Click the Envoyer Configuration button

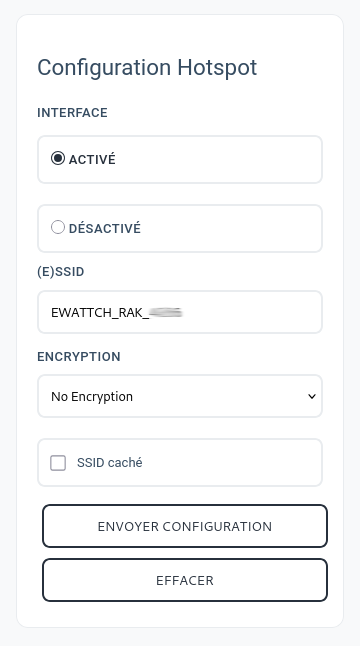pos(185,526)
